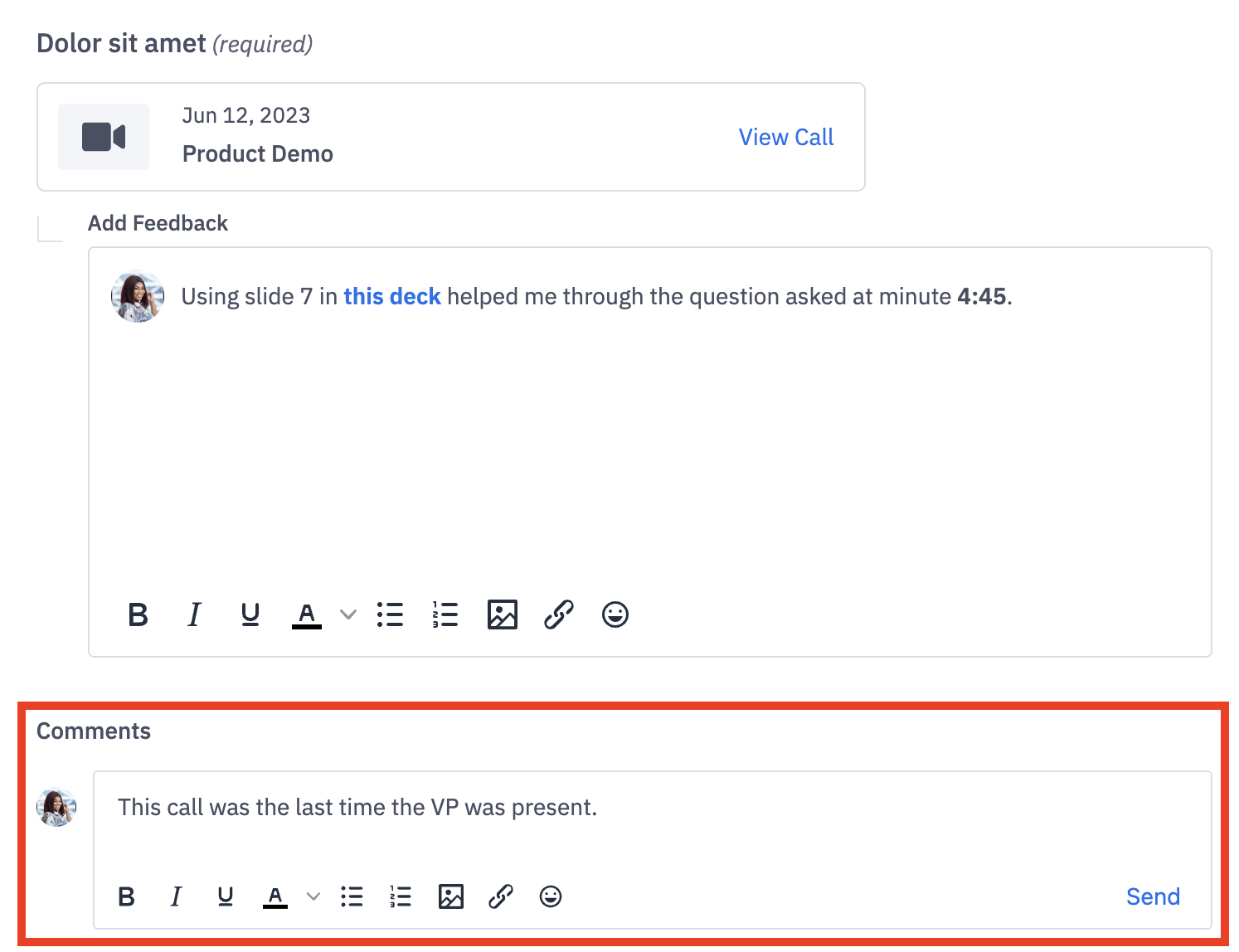Apply underline in the Add Feedback toolbar
Image resolution: width=1239 pixels, height=952 pixels.
pyautogui.click(x=250, y=614)
